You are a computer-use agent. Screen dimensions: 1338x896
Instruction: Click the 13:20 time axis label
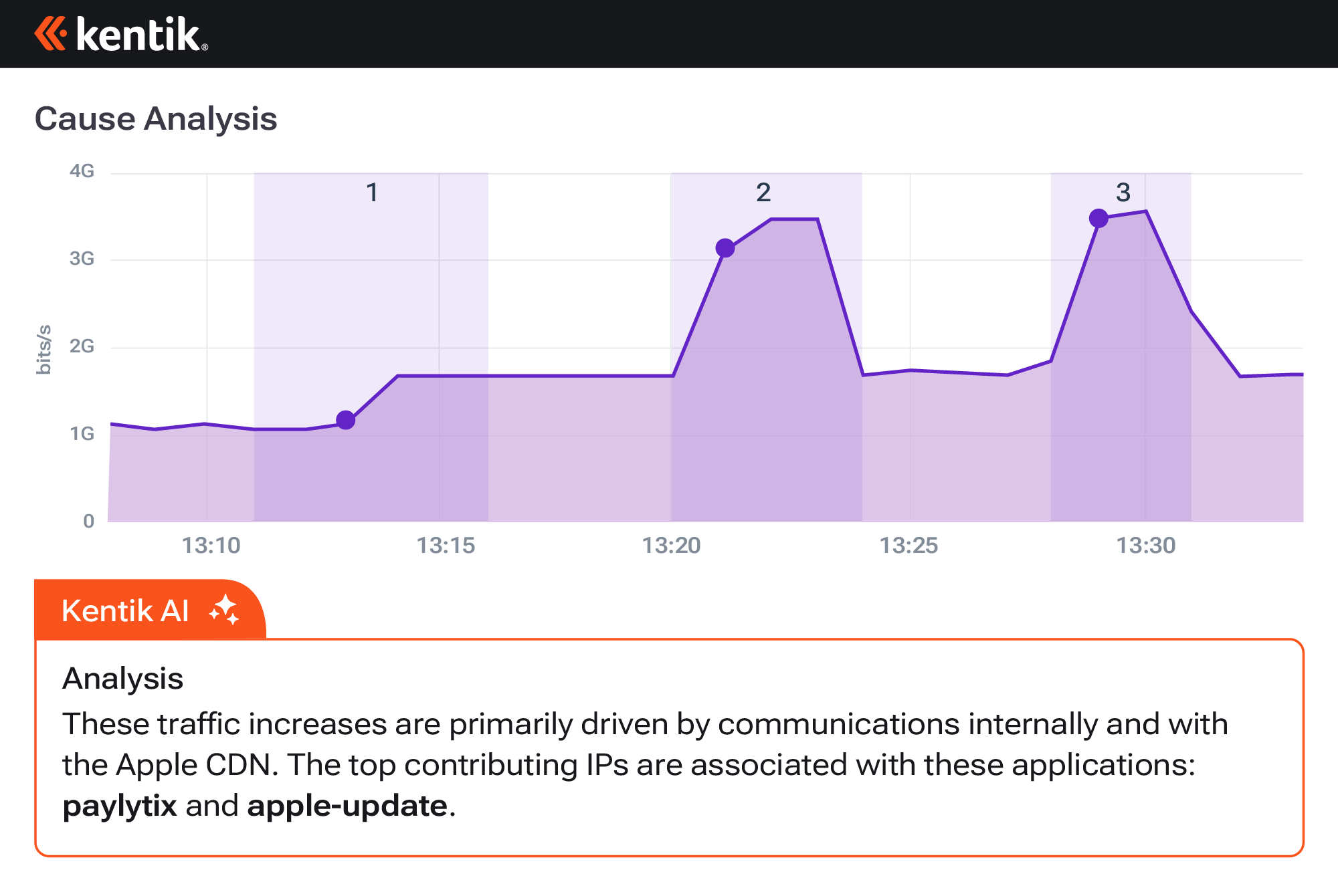pos(671,546)
